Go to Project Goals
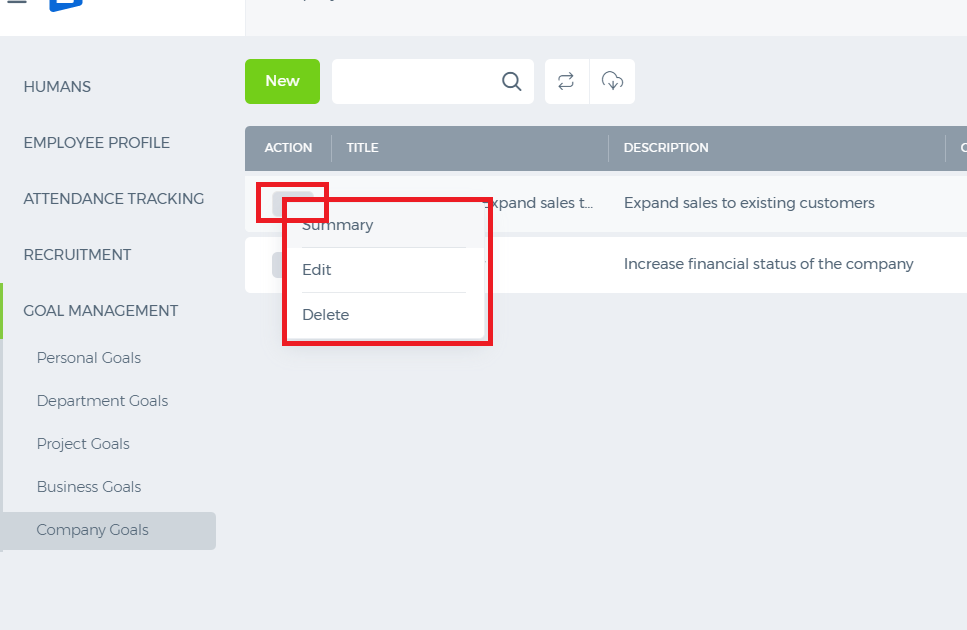 click(83, 444)
